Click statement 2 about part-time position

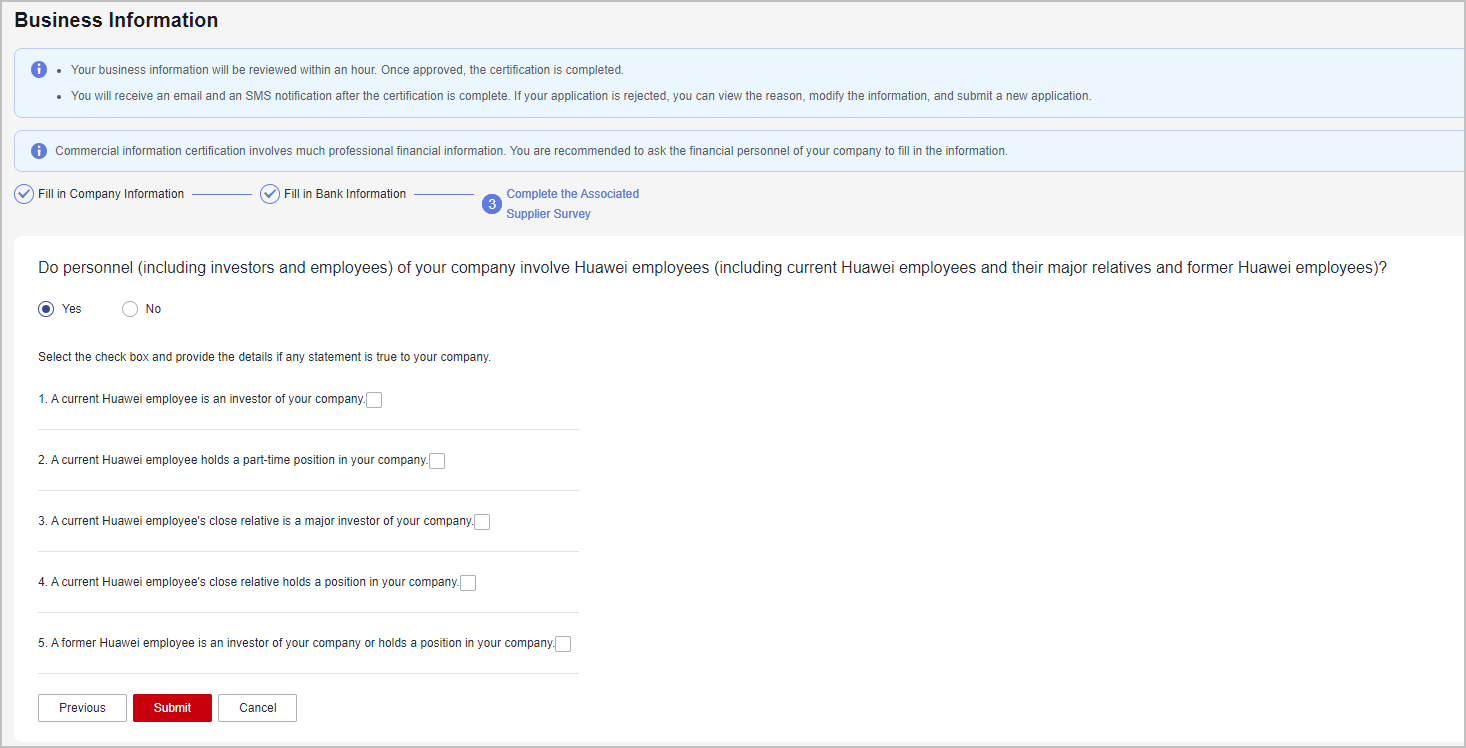[233, 460]
